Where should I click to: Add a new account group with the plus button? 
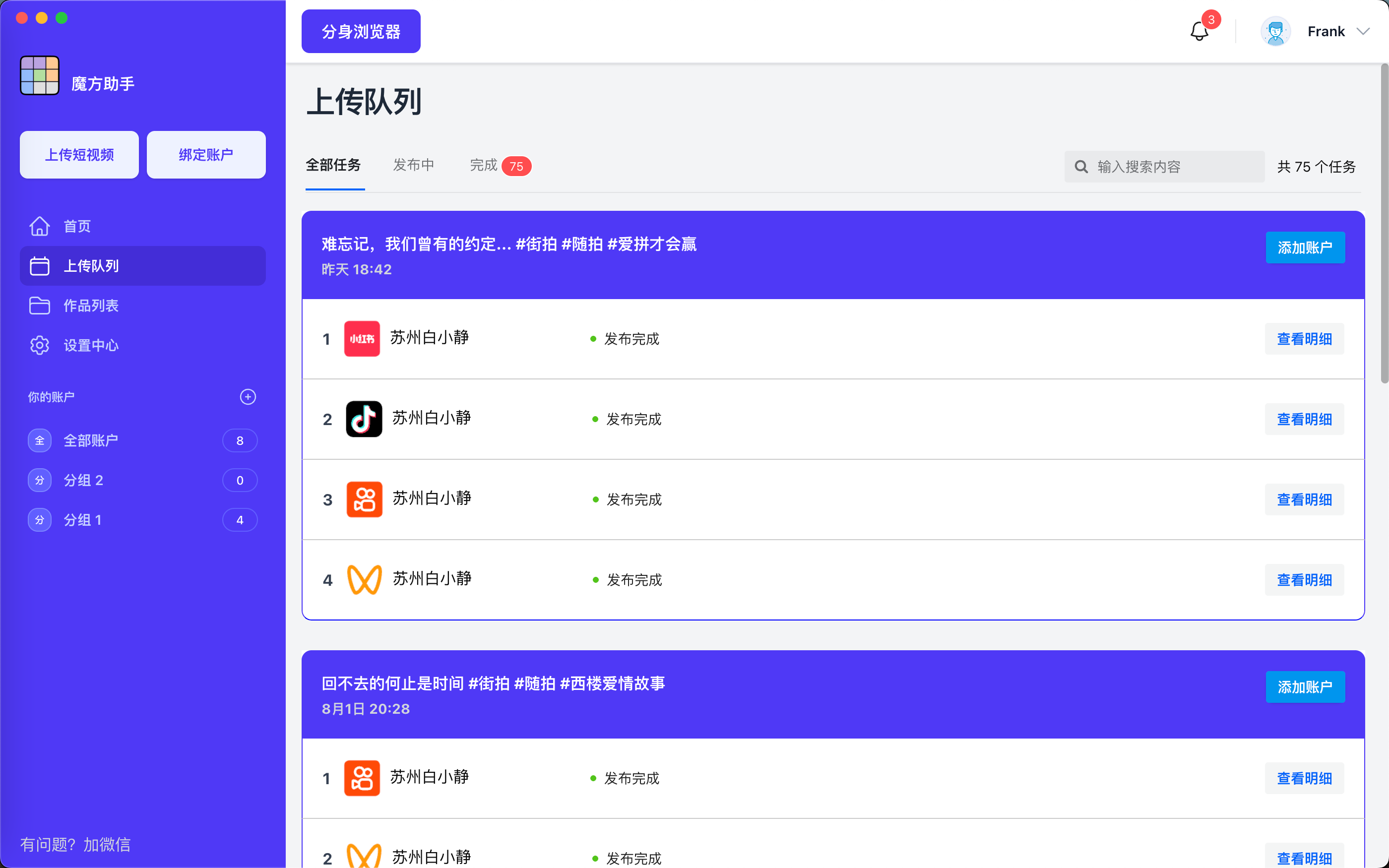248,397
